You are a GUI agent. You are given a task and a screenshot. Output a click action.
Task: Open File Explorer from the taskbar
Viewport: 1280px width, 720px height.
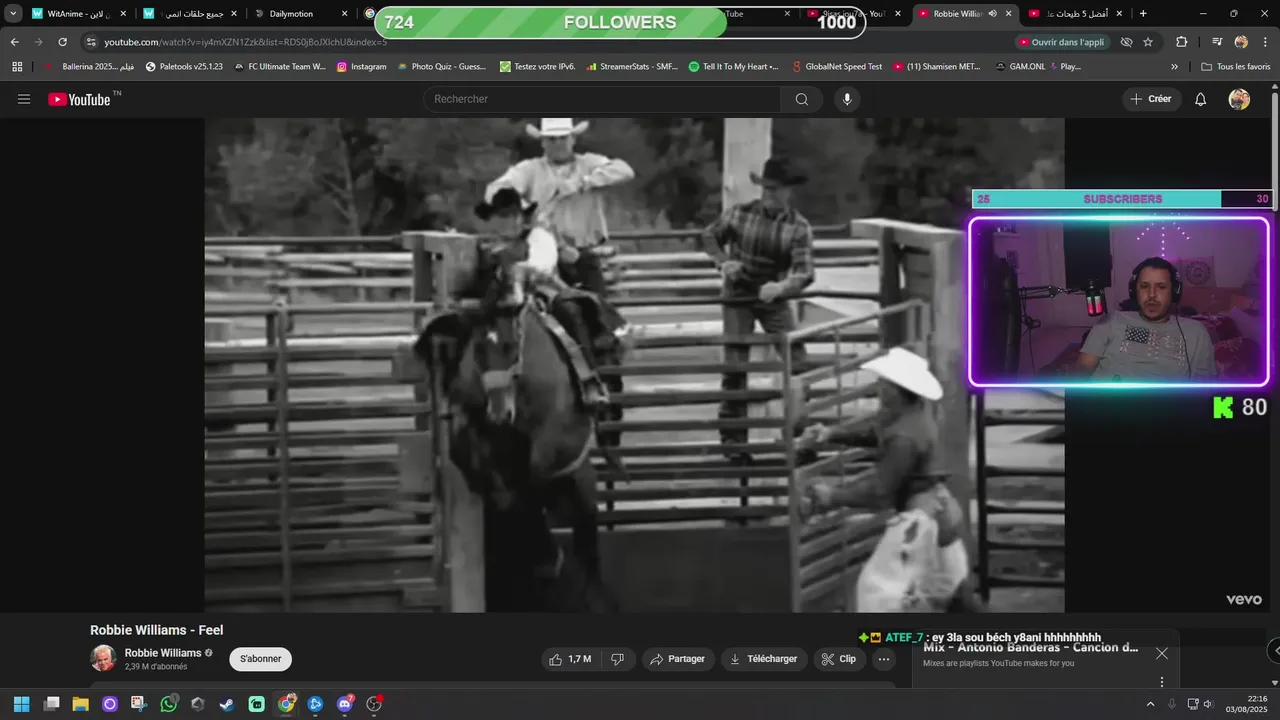coord(80,704)
